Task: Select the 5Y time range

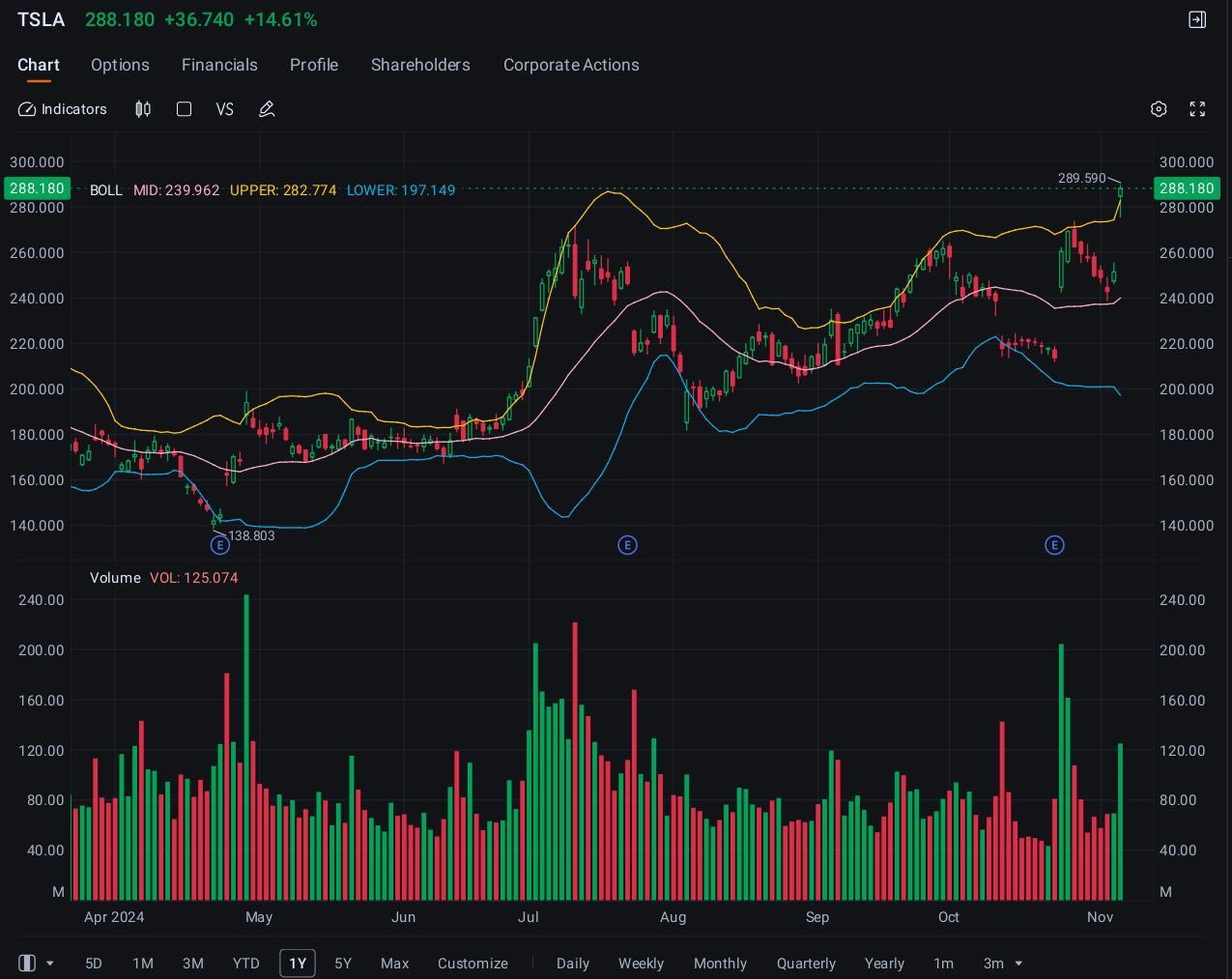Action: click(x=342, y=964)
